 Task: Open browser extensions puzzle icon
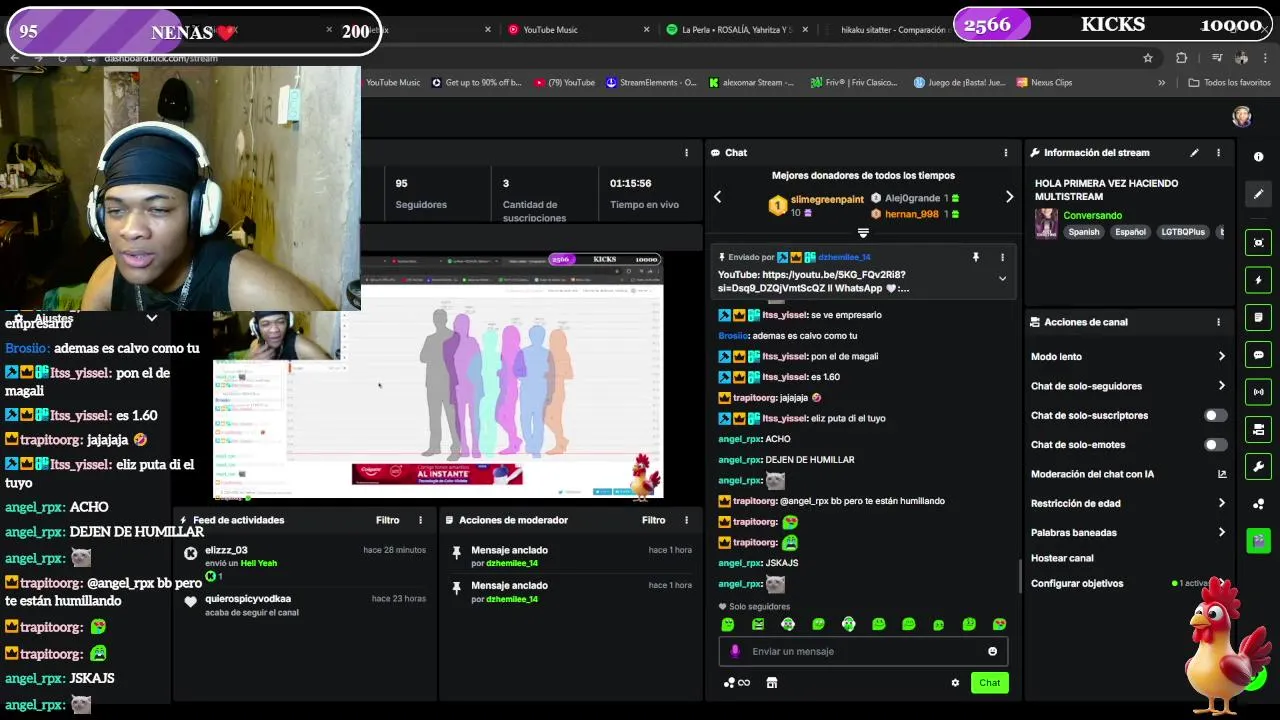(1181, 58)
